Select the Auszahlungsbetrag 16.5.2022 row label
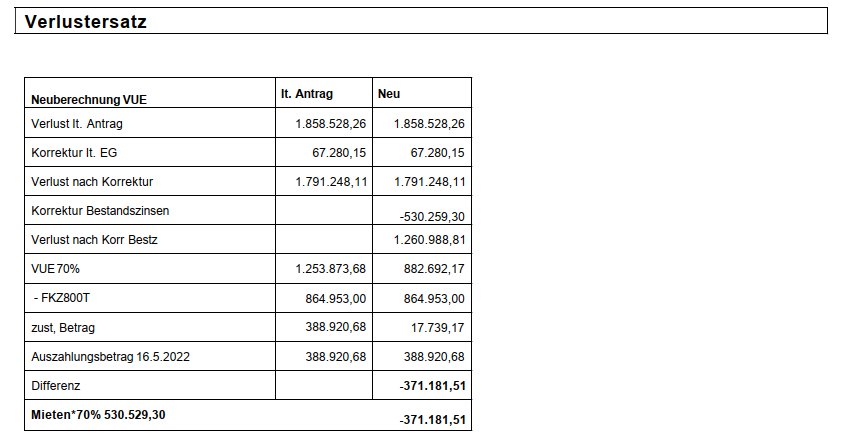848x447 pixels. 109,357
